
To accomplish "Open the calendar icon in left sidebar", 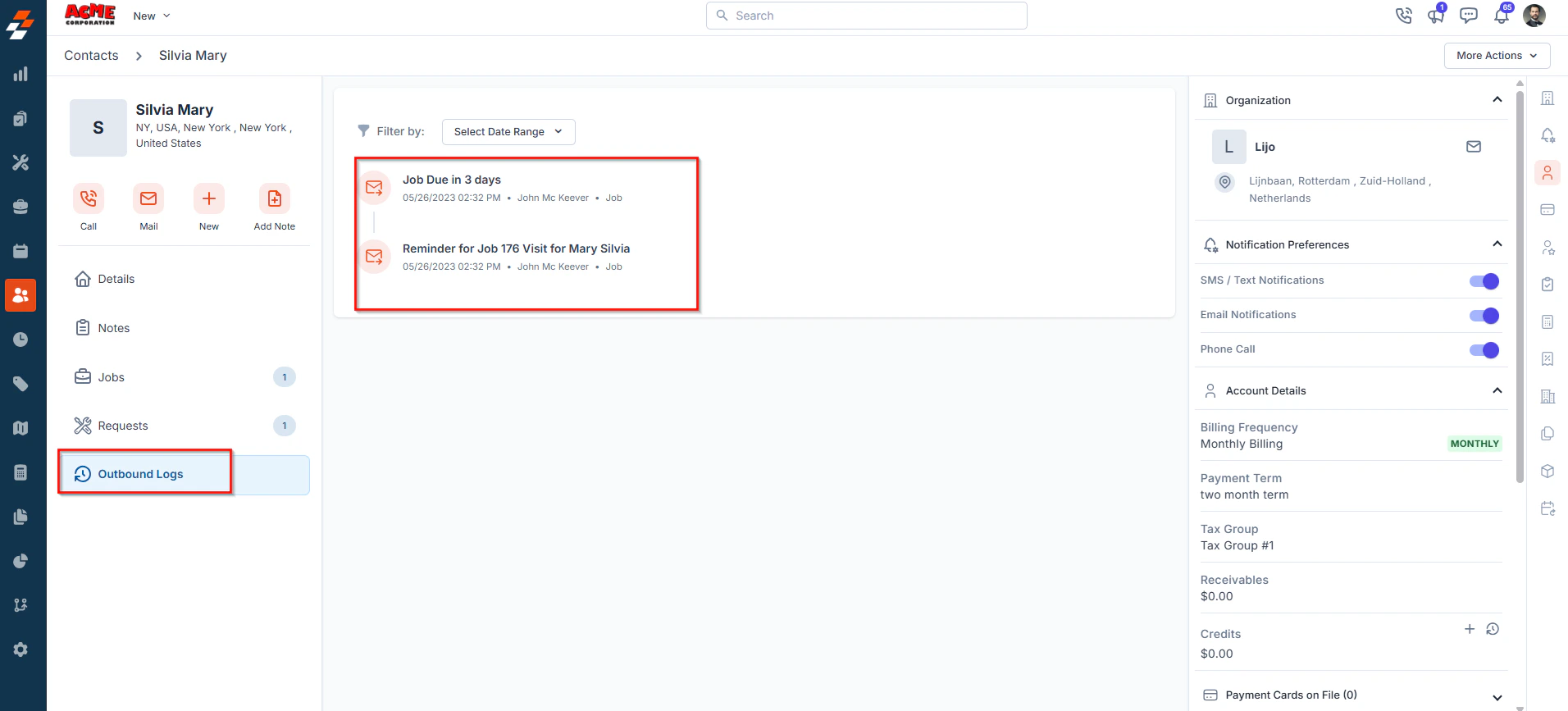I will point(21,251).
